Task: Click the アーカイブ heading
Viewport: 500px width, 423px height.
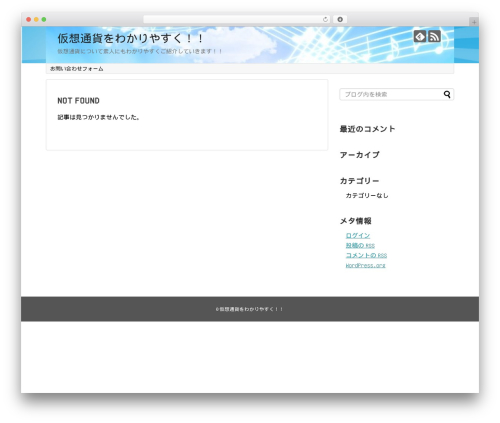Action: [x=359, y=155]
